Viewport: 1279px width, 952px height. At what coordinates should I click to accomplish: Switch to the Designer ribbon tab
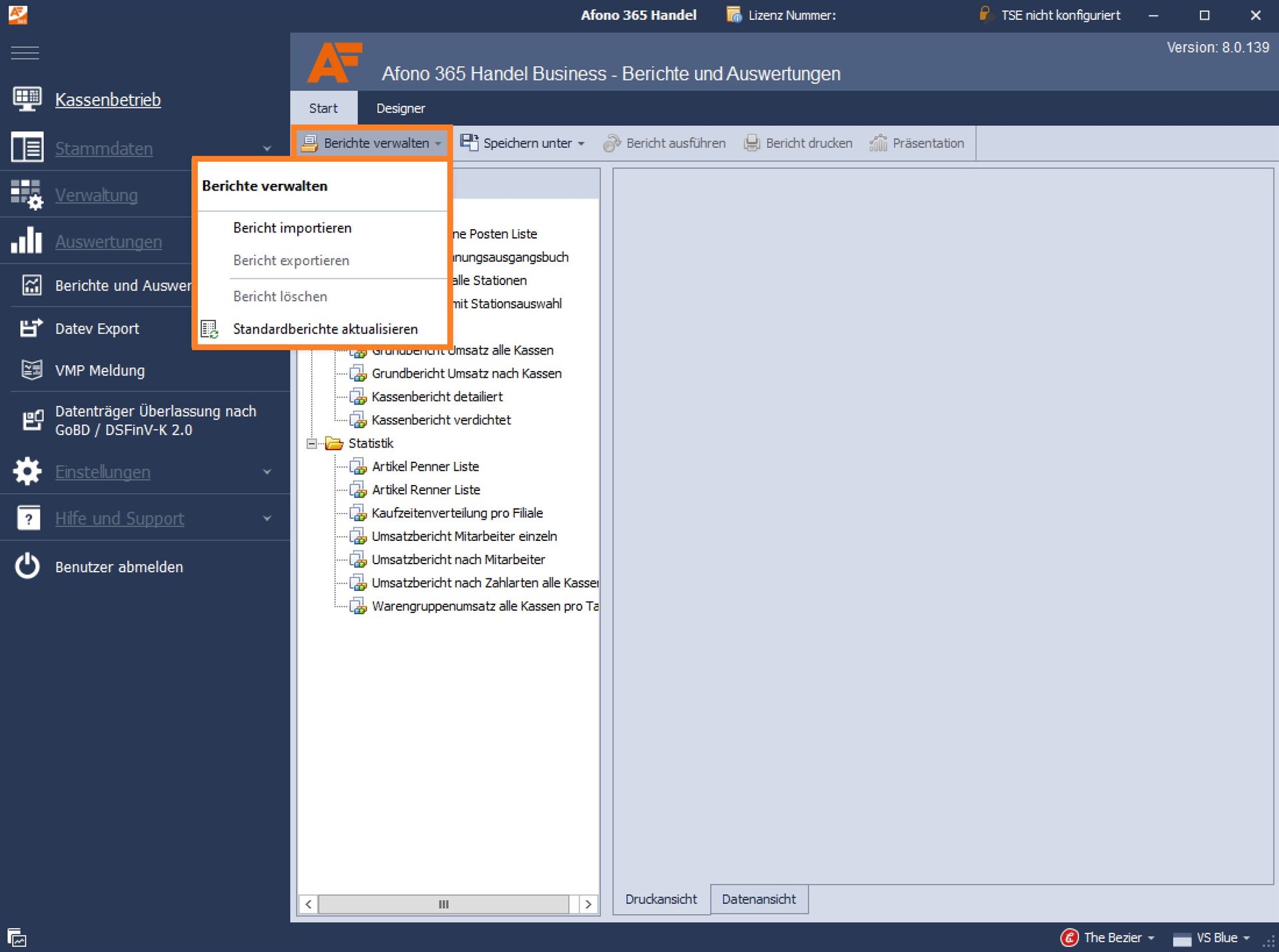point(400,108)
